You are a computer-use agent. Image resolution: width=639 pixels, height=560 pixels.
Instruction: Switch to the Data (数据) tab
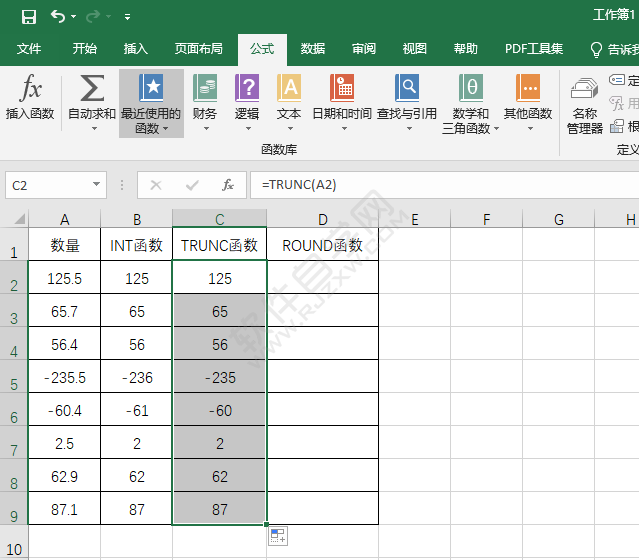[313, 49]
